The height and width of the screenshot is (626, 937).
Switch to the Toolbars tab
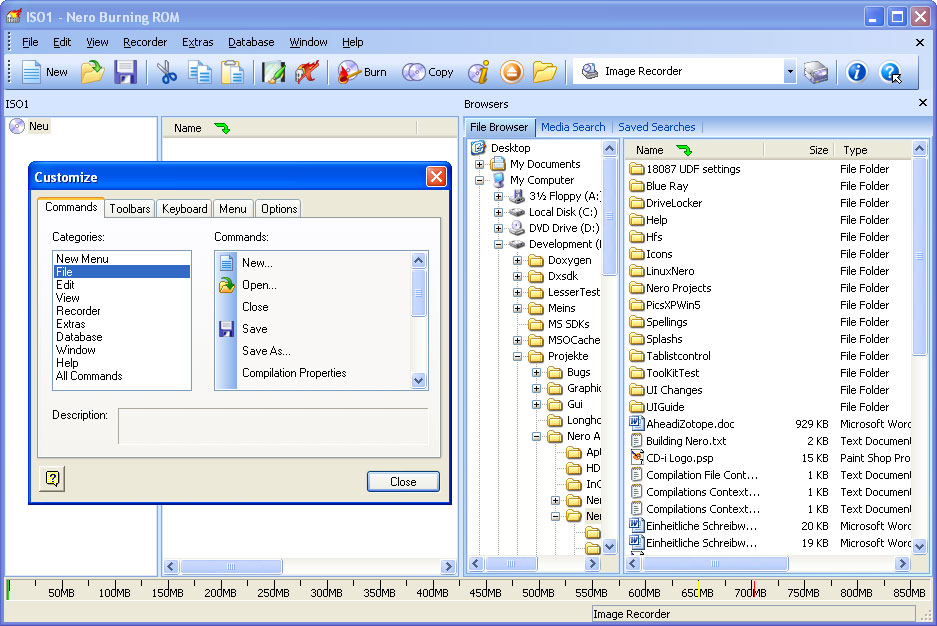click(130, 208)
